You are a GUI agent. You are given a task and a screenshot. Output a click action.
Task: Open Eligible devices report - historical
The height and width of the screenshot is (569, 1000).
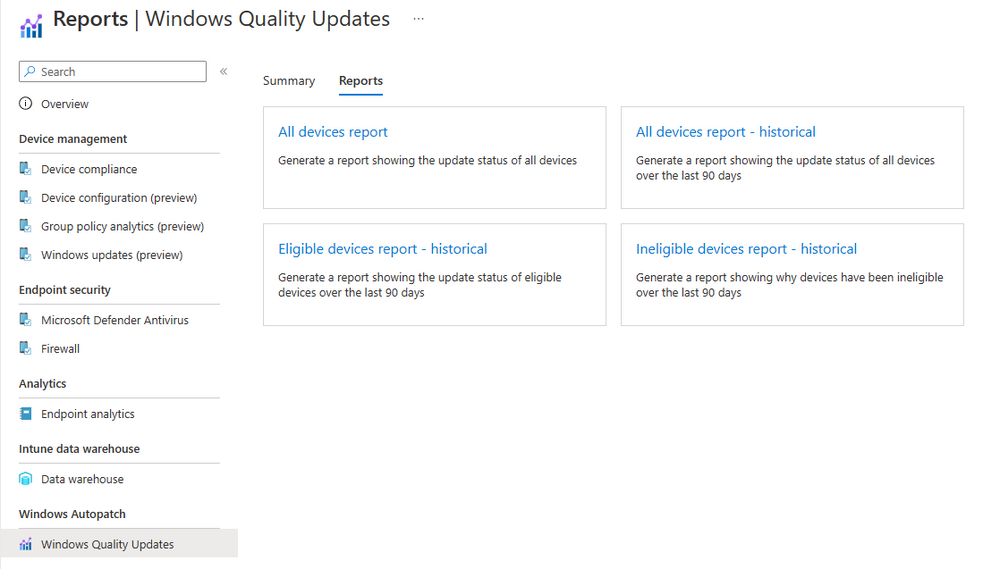pos(383,249)
